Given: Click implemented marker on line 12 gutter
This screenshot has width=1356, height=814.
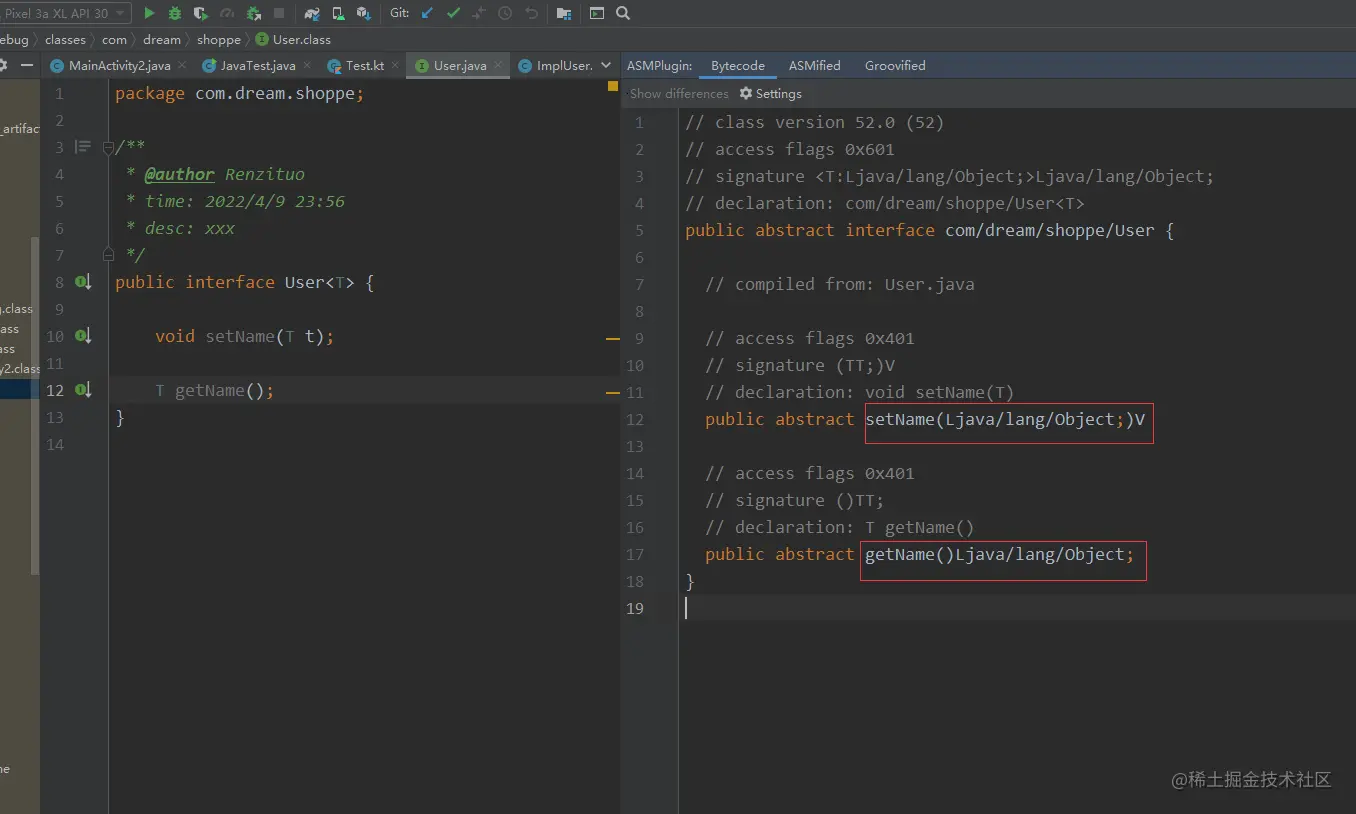Looking at the screenshot, I should pyautogui.click(x=84, y=390).
